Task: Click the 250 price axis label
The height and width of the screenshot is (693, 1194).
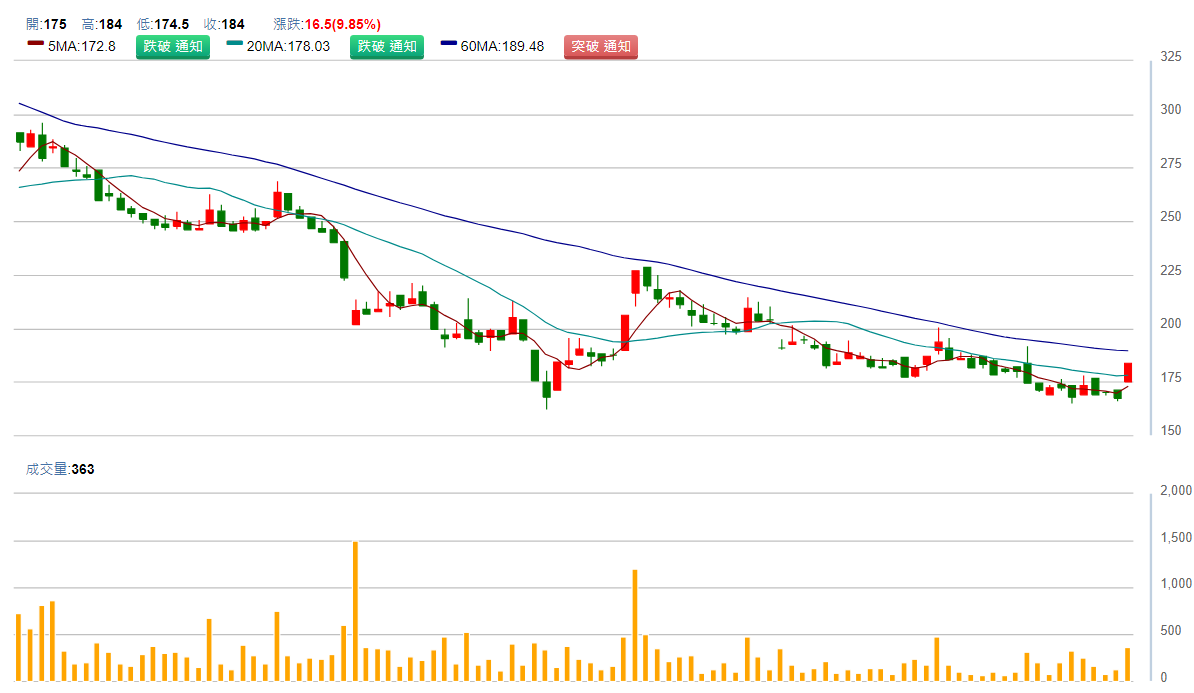Action: 1170,216
